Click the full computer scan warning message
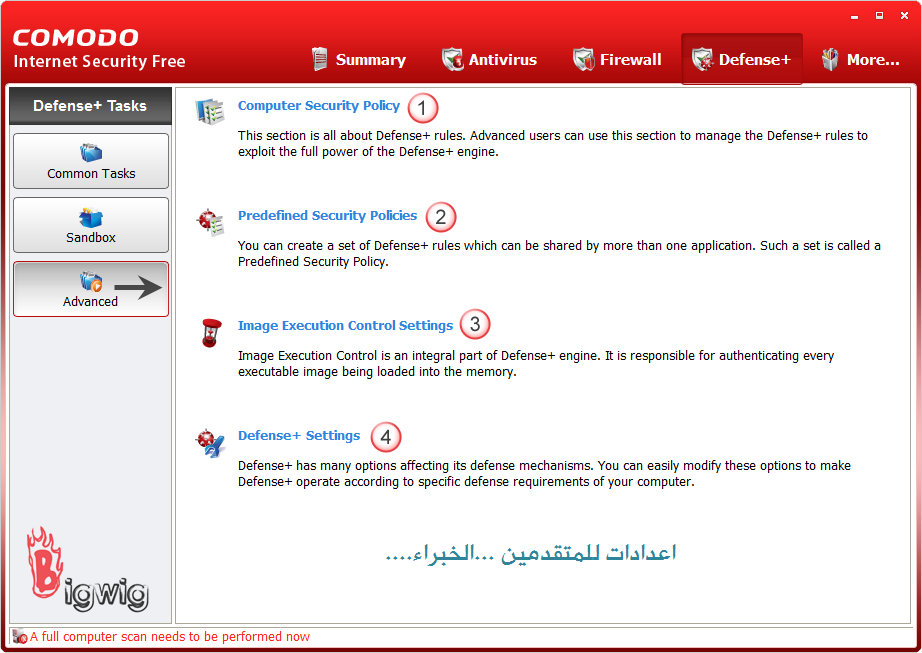This screenshot has width=922, height=653. 170,637
